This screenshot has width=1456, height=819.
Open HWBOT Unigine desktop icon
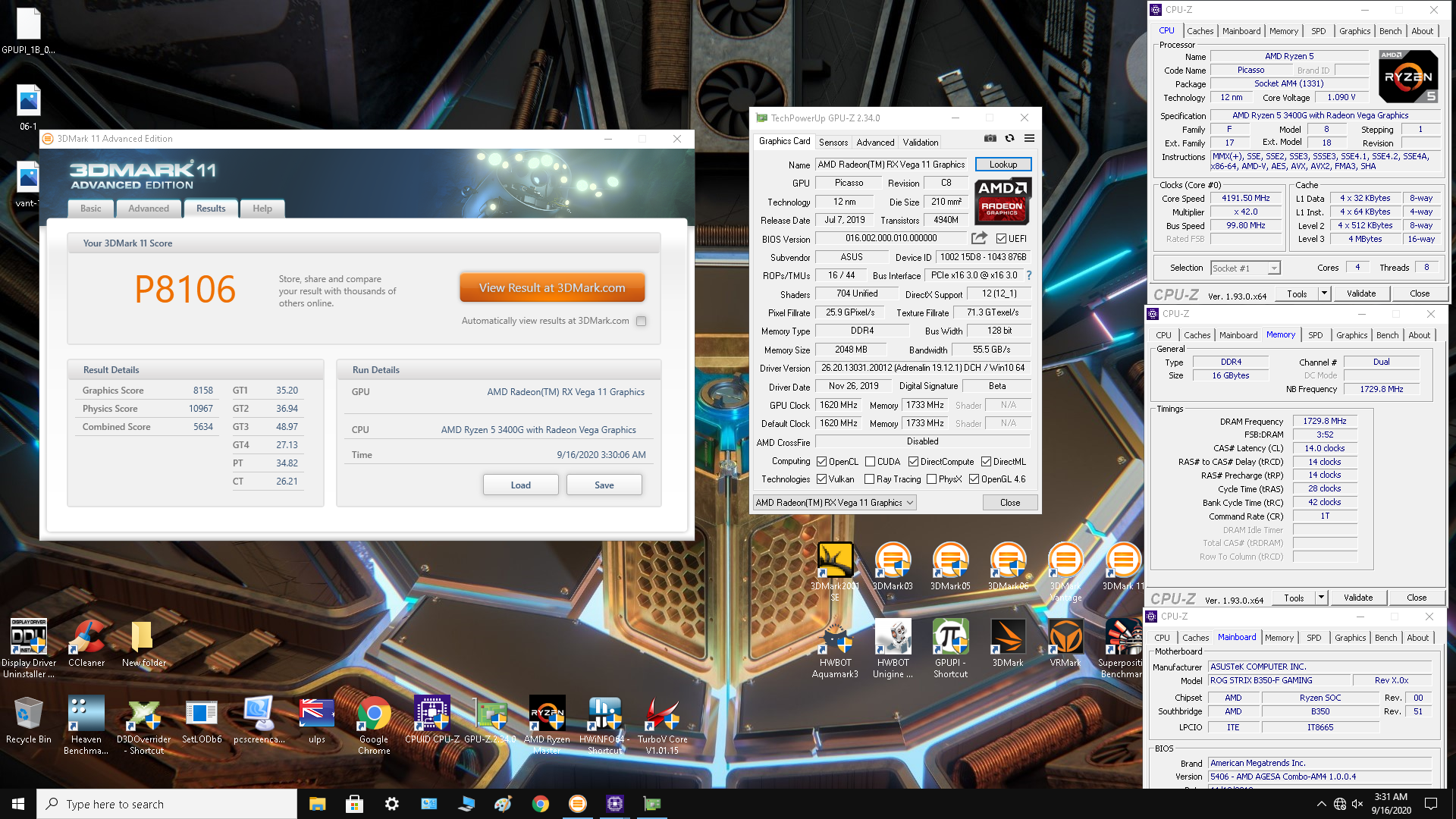(893, 648)
